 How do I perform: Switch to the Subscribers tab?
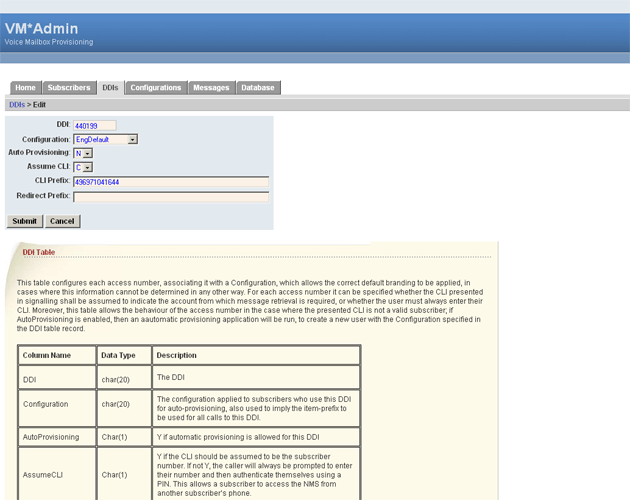point(69,88)
